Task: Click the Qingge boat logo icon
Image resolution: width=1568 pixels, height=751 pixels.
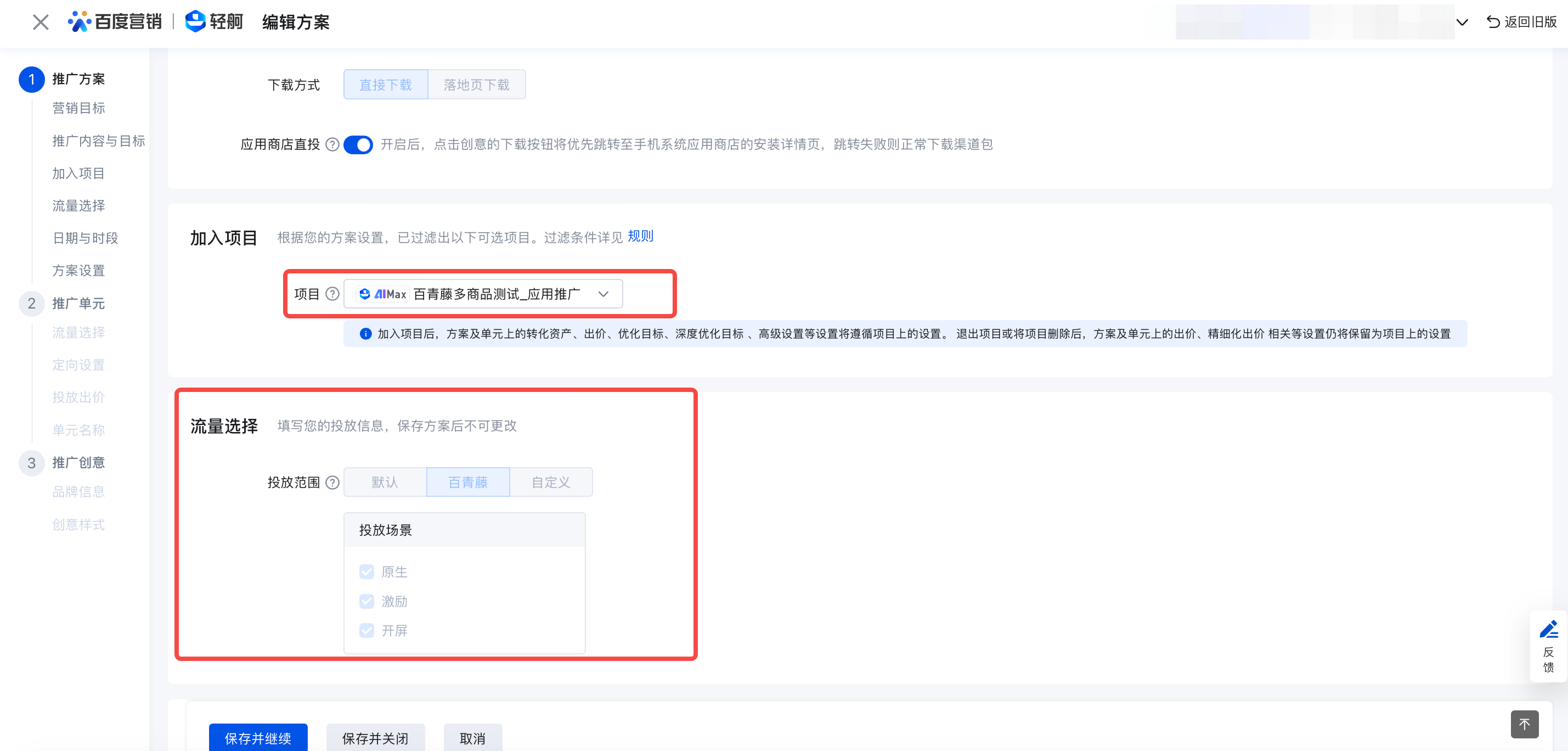Action: coord(195,21)
